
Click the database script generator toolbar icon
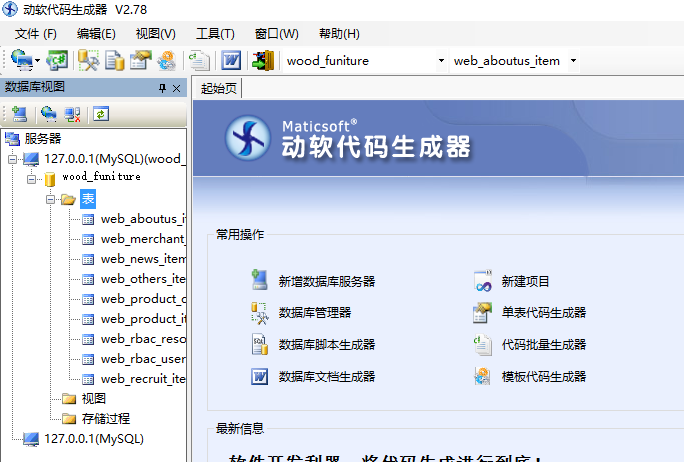pos(114,60)
